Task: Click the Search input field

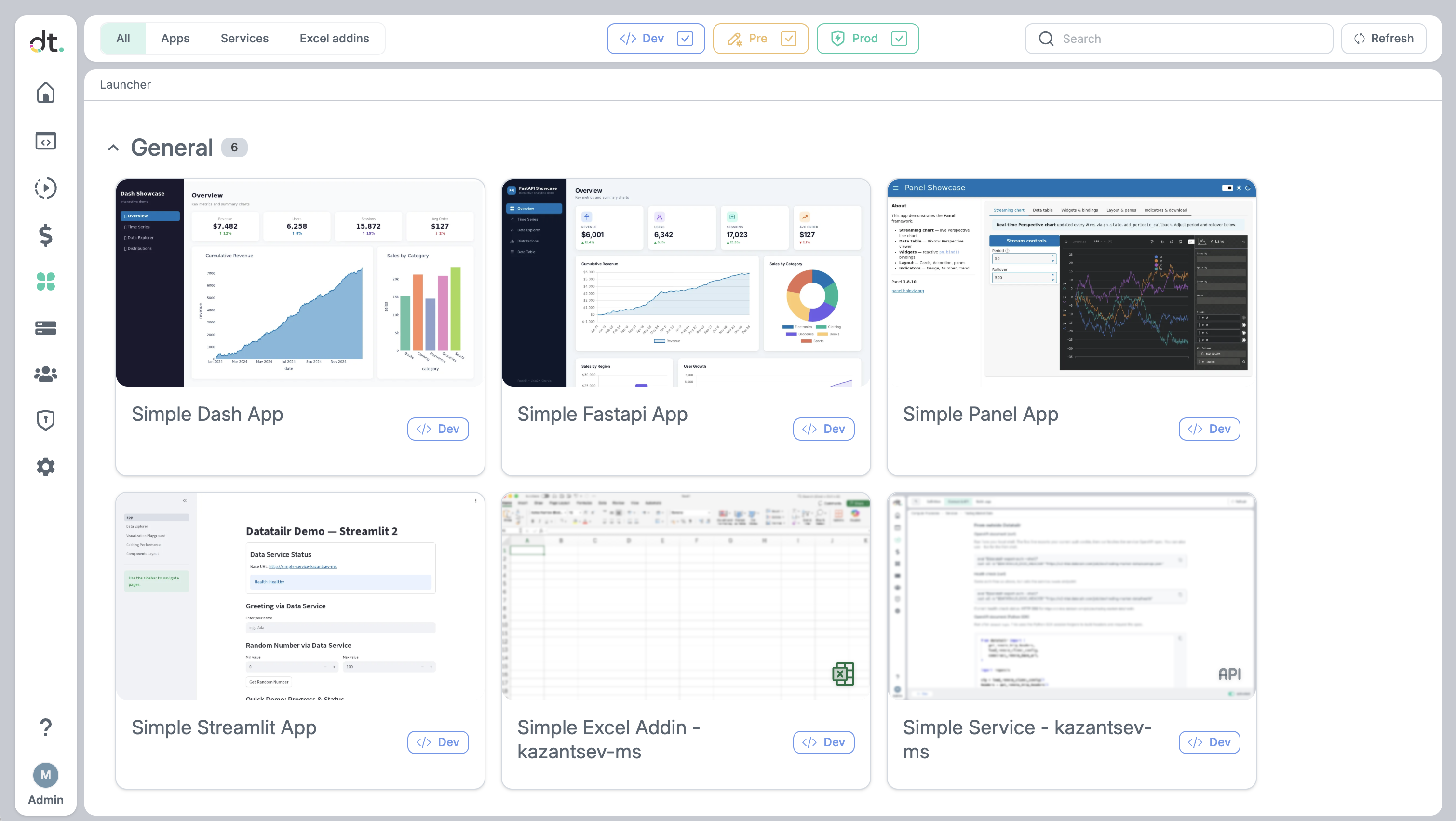Action: pos(1179,39)
